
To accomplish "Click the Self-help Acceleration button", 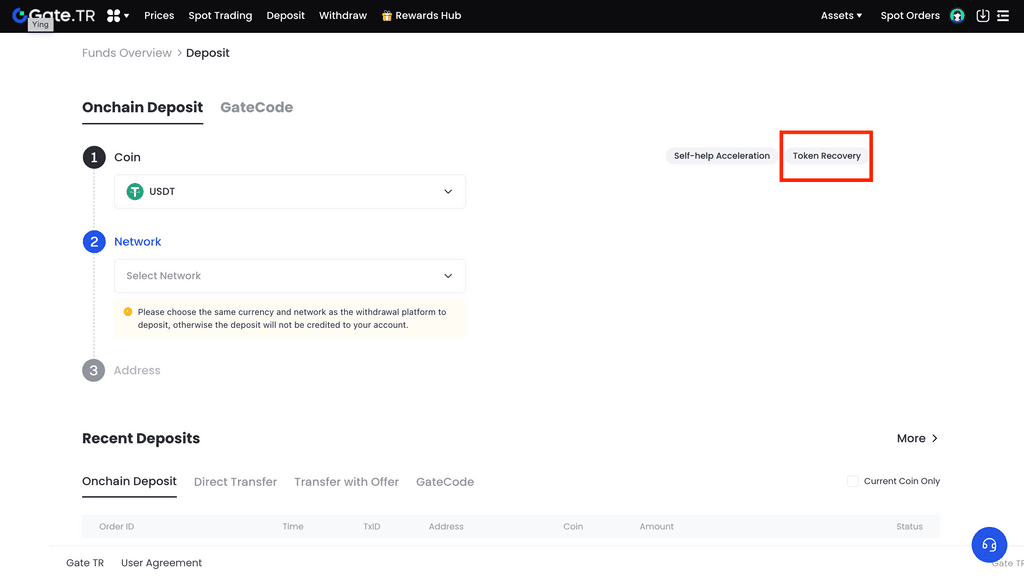I will click(721, 156).
